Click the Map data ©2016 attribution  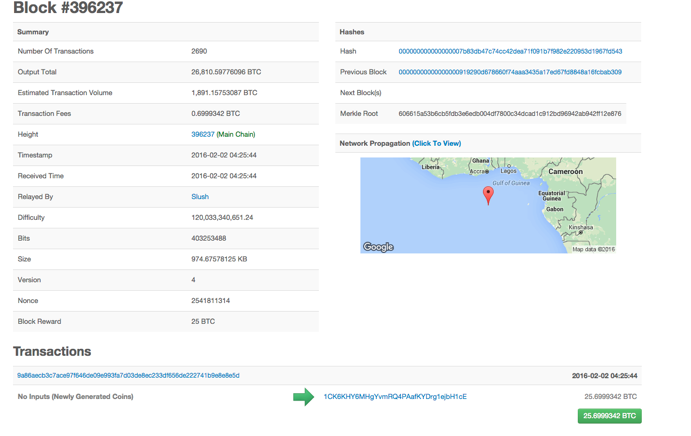point(593,249)
